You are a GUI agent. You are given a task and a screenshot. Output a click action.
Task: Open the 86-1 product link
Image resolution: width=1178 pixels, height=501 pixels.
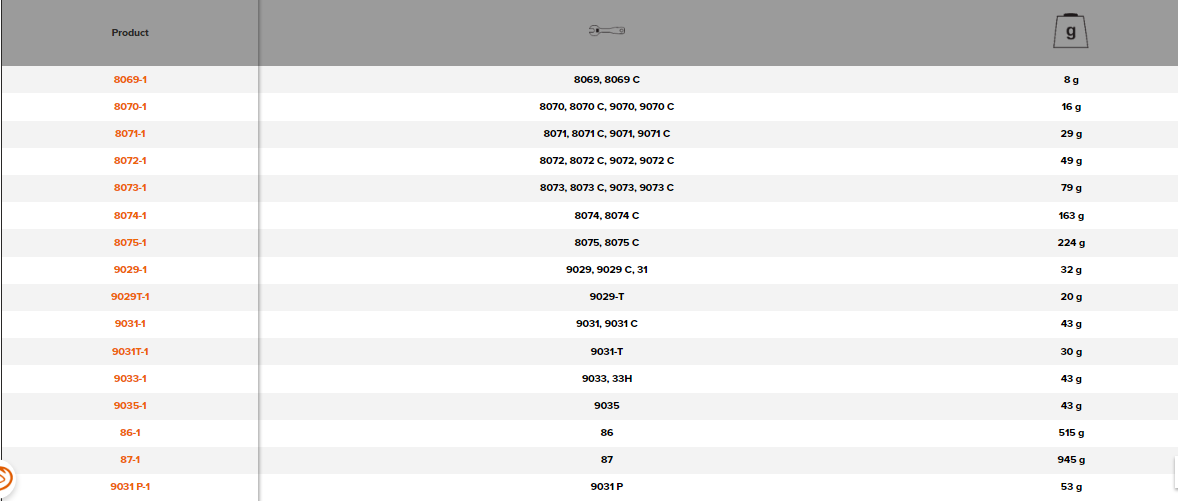[130, 433]
